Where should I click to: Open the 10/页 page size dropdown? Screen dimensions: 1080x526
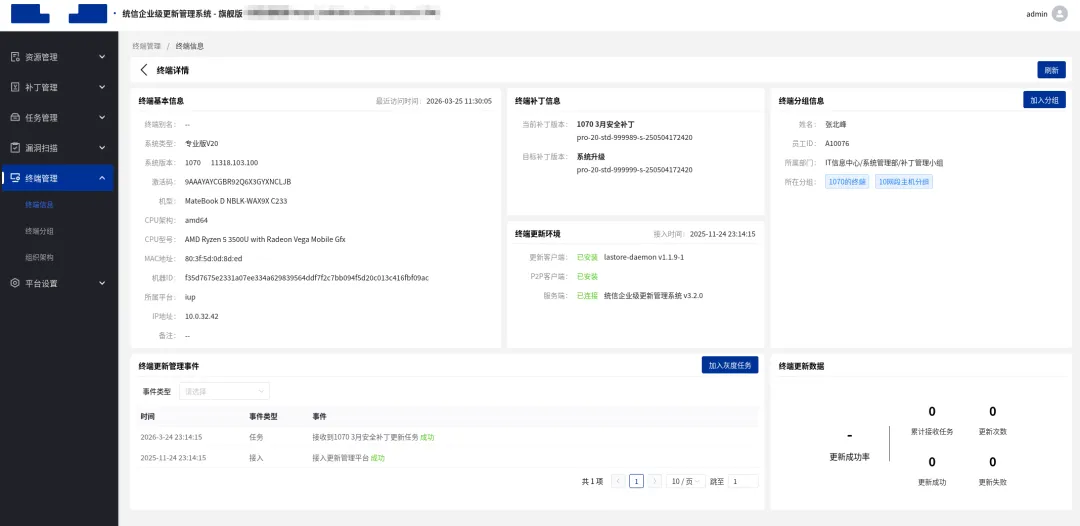[686, 481]
